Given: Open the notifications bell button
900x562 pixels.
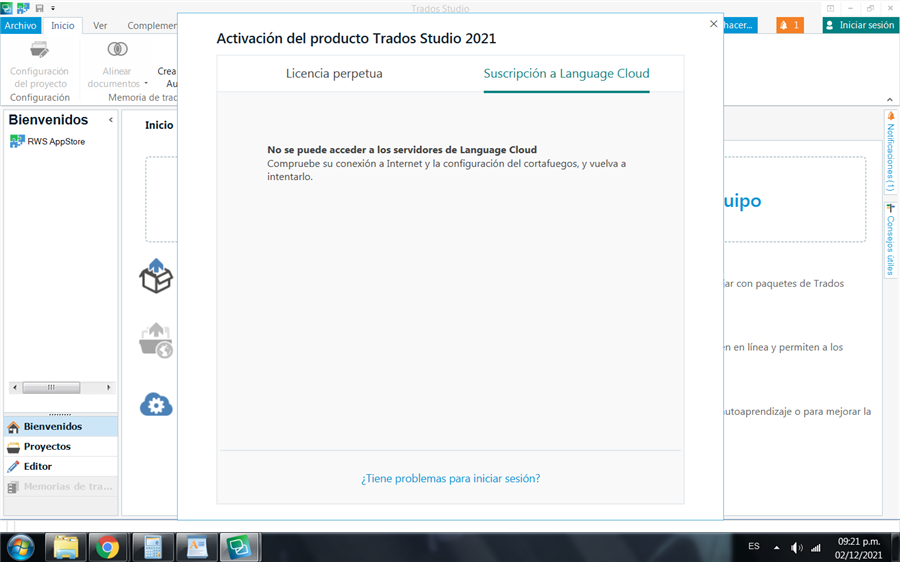Looking at the screenshot, I should click(789, 25).
